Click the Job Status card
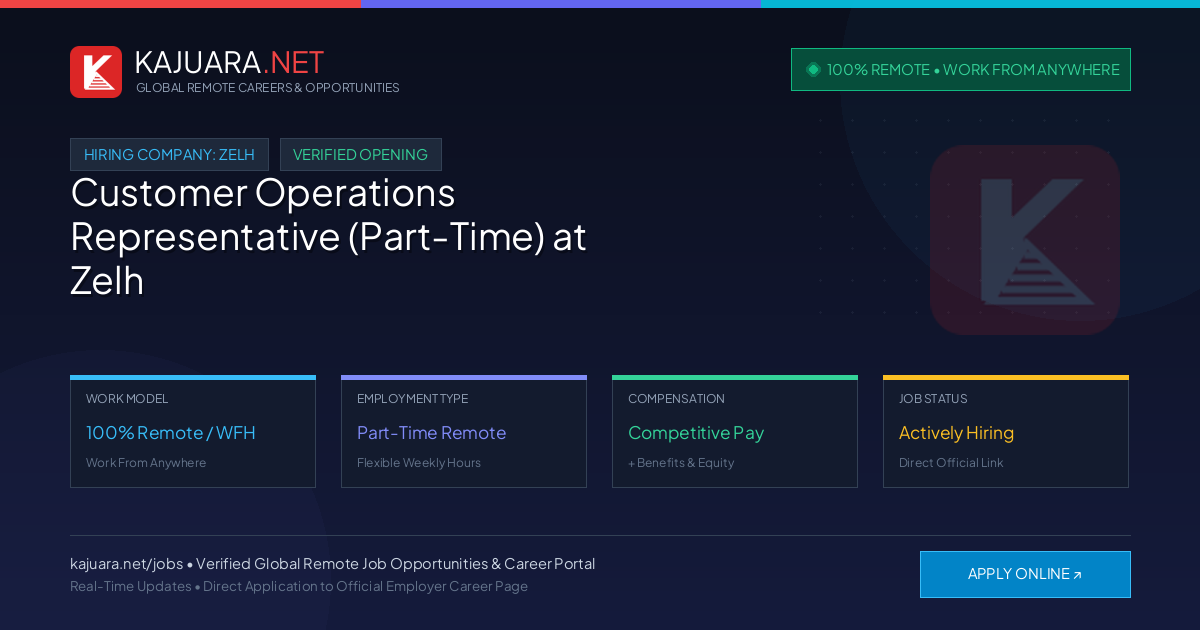Image resolution: width=1200 pixels, height=630 pixels. click(1006, 432)
